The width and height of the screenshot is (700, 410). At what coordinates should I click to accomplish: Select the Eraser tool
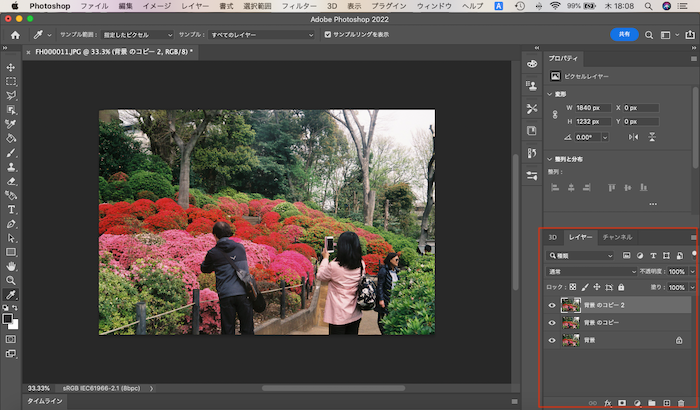tap(11, 181)
